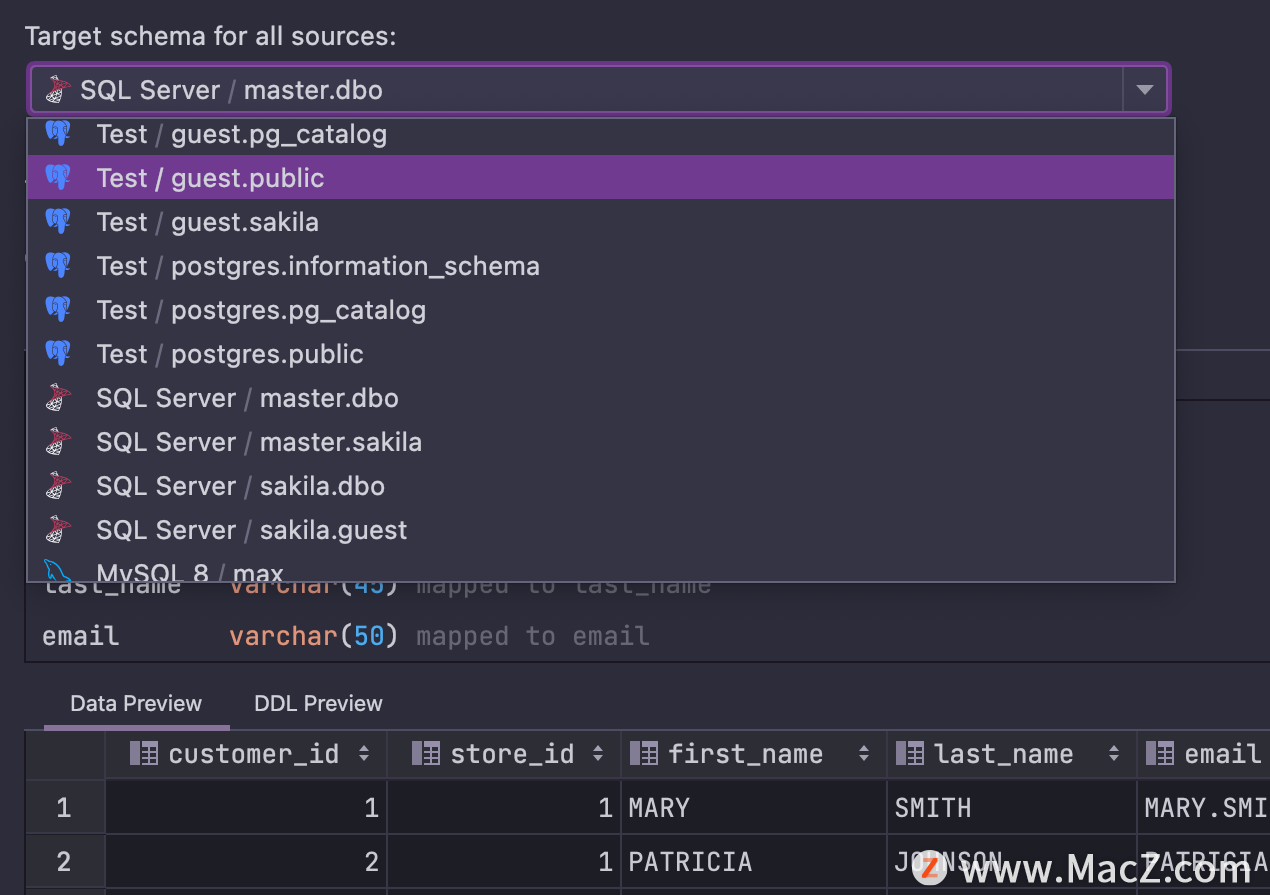Select row number 2 in the preview table
The image size is (1270, 895).
[x=65, y=862]
